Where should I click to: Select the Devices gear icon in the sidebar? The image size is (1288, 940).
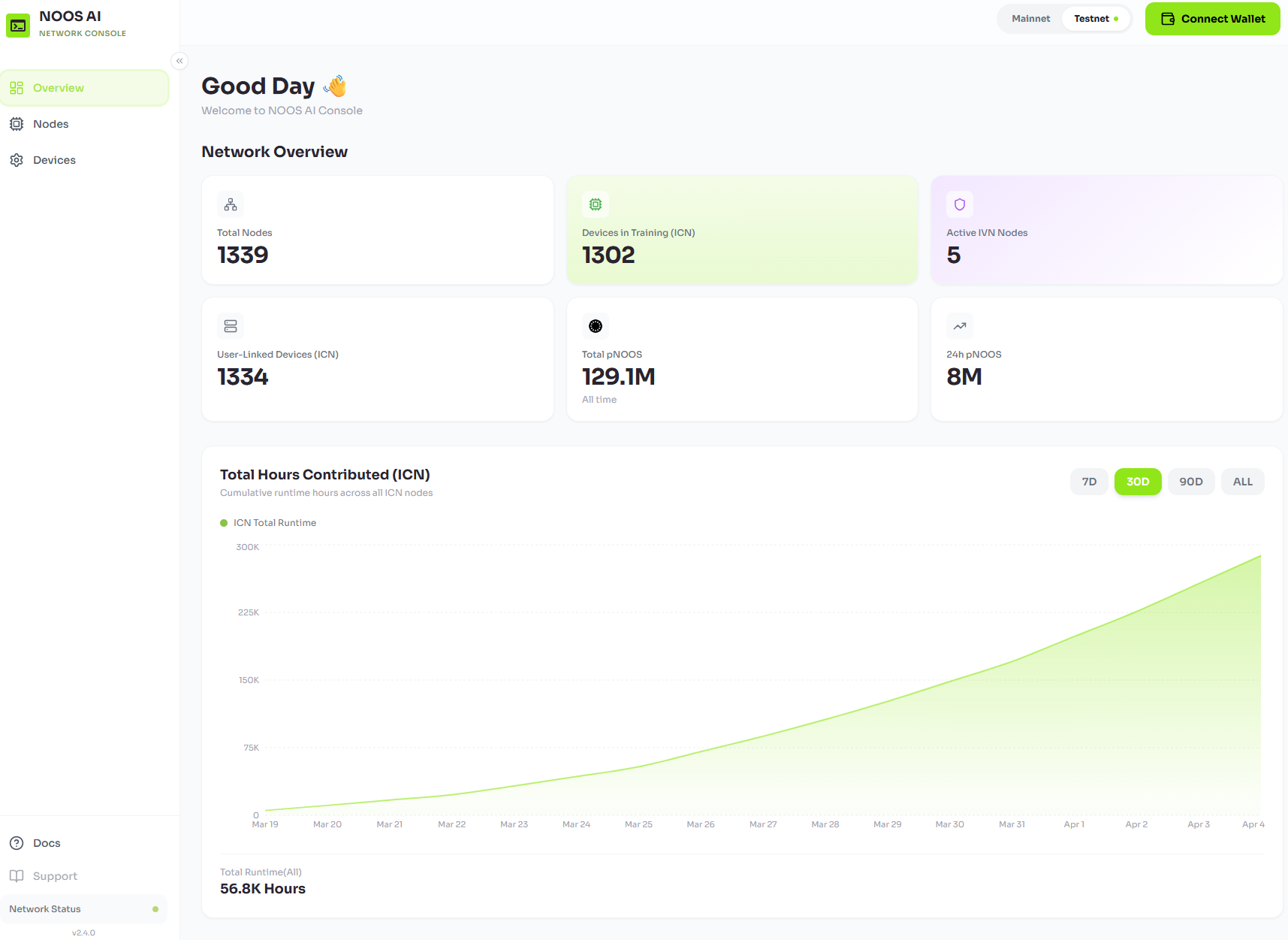[17, 159]
